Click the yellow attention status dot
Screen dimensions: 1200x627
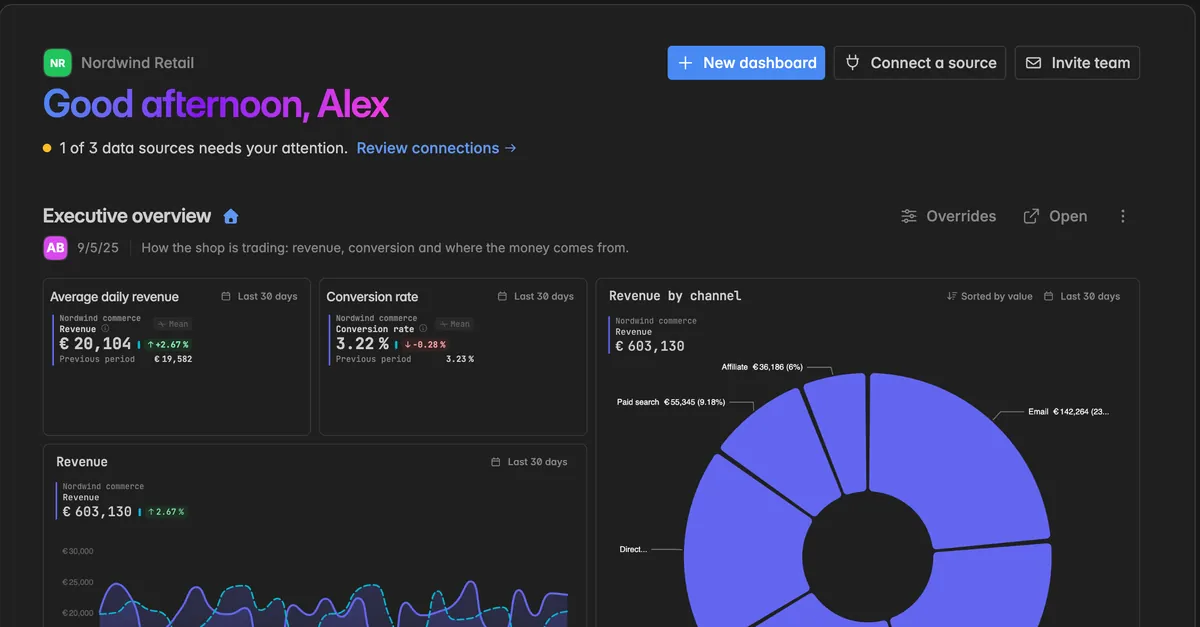tap(47, 148)
